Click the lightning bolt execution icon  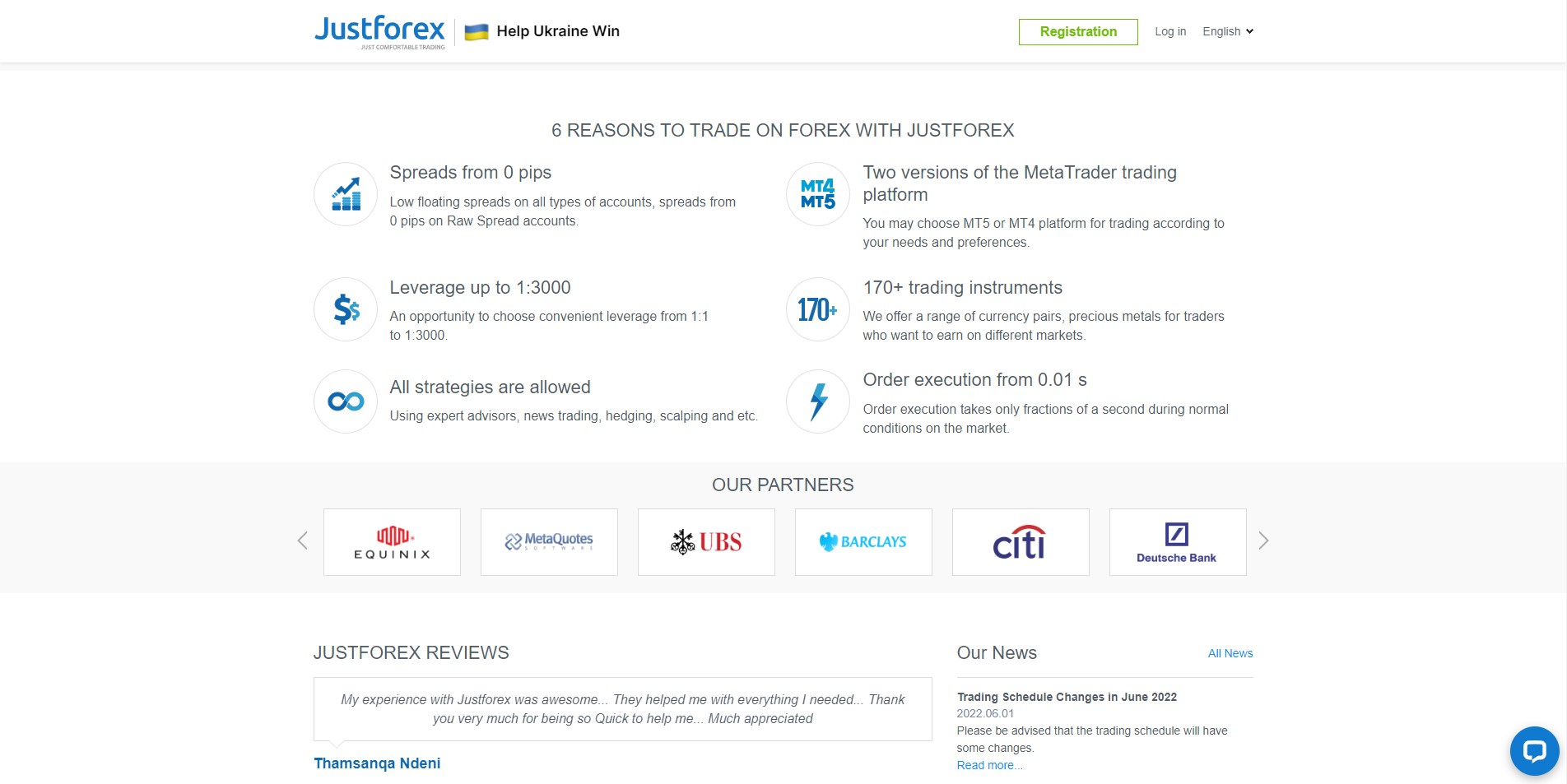[818, 401]
